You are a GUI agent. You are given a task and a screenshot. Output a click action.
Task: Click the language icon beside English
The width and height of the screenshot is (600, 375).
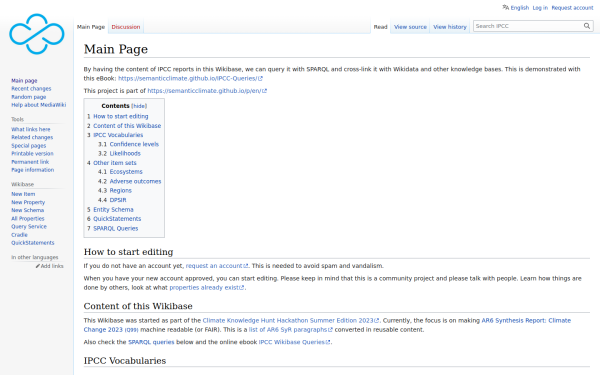505,7
